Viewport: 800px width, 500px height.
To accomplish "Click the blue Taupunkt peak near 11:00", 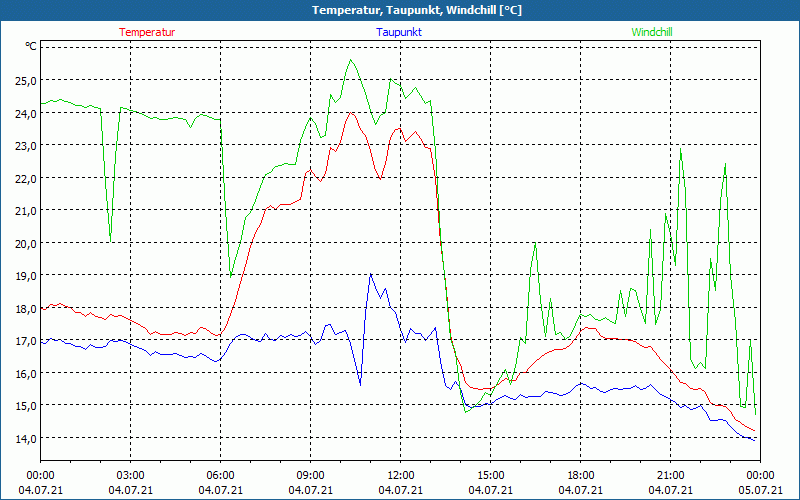I will (x=371, y=274).
